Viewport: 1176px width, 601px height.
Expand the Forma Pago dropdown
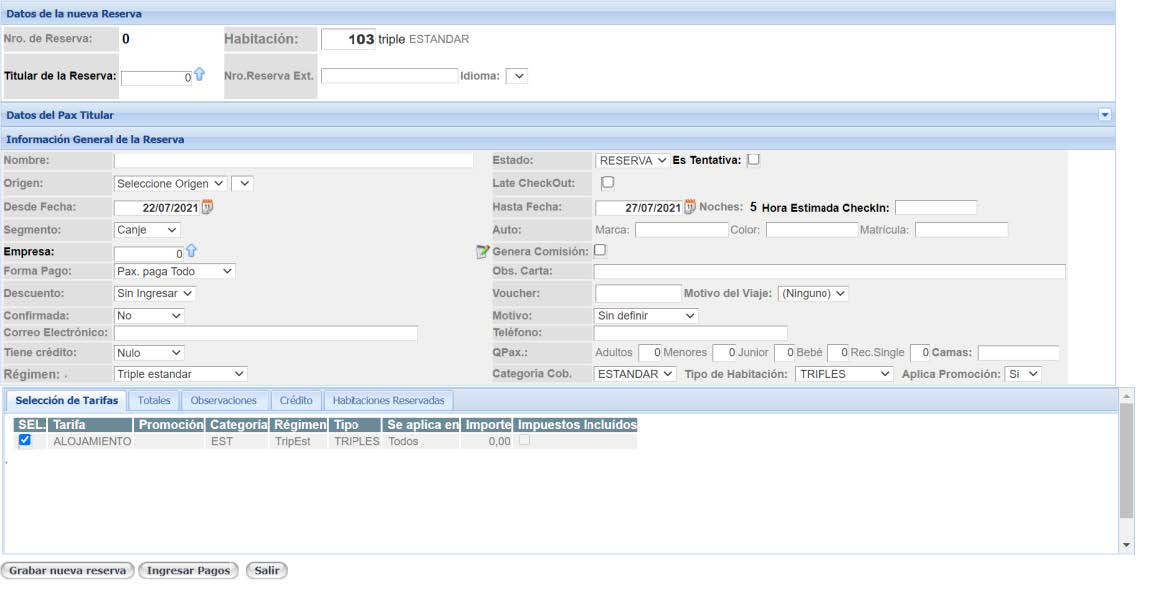[175, 271]
